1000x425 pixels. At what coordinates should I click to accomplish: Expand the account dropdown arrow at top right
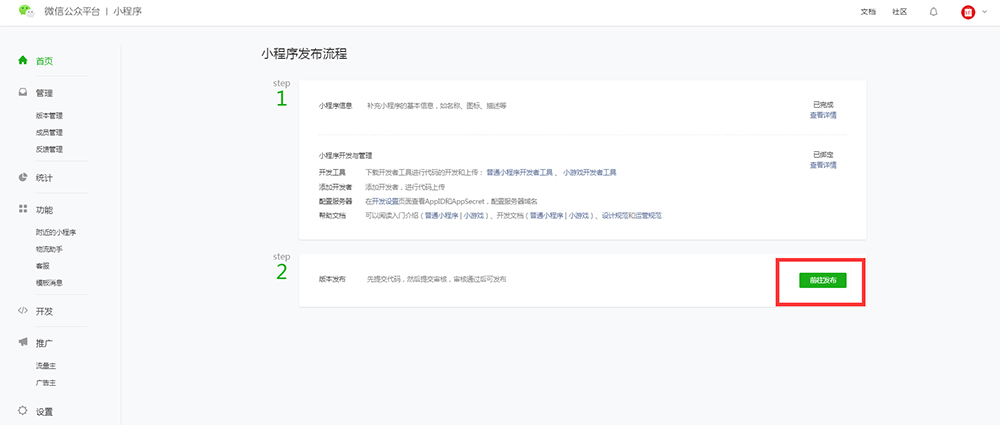tap(982, 12)
